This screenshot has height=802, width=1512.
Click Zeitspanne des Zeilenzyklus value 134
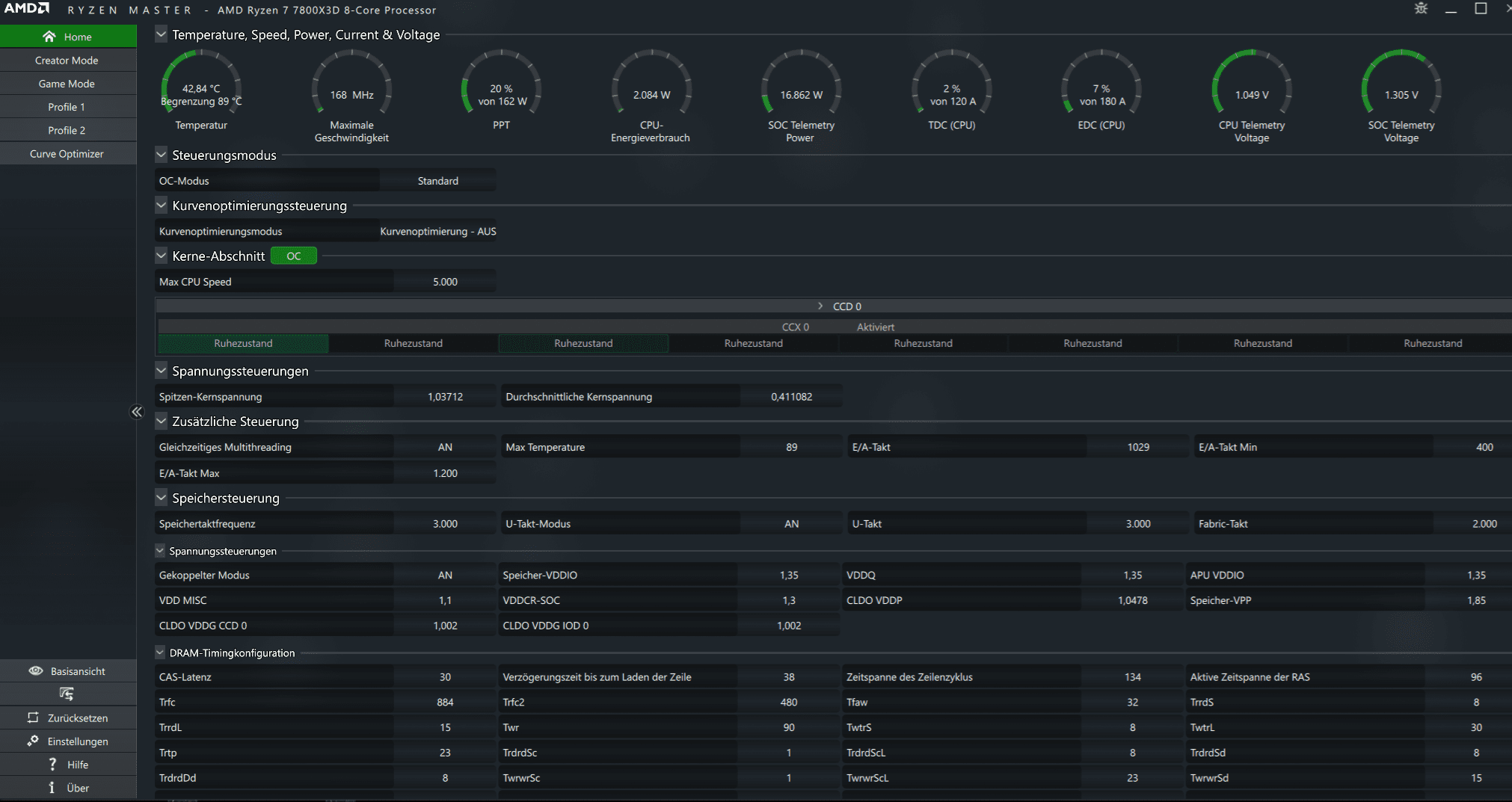tap(1133, 676)
